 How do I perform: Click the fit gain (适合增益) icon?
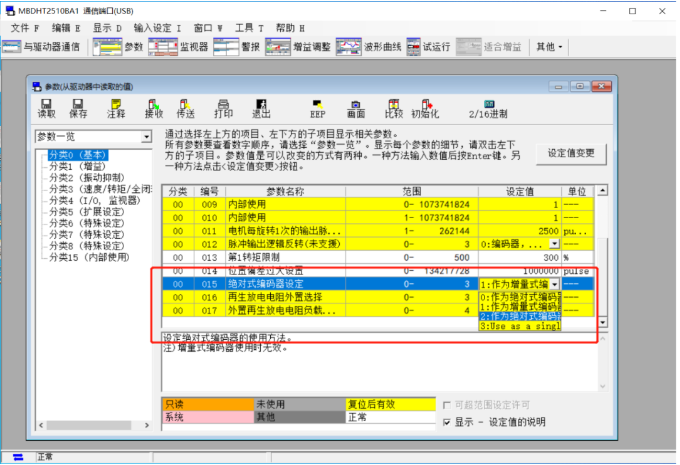click(468, 47)
